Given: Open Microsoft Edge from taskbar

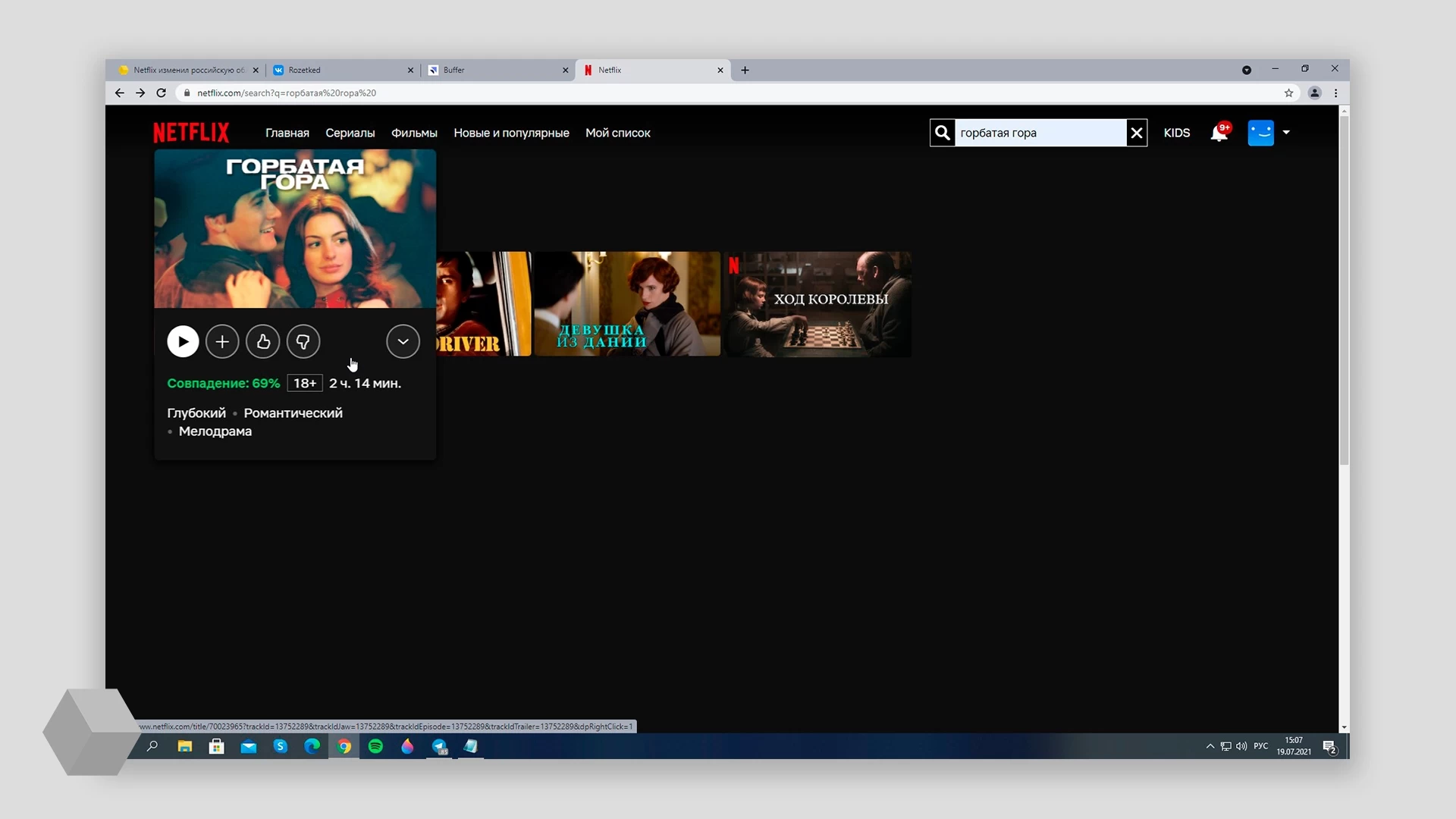Looking at the screenshot, I should tap(312, 746).
